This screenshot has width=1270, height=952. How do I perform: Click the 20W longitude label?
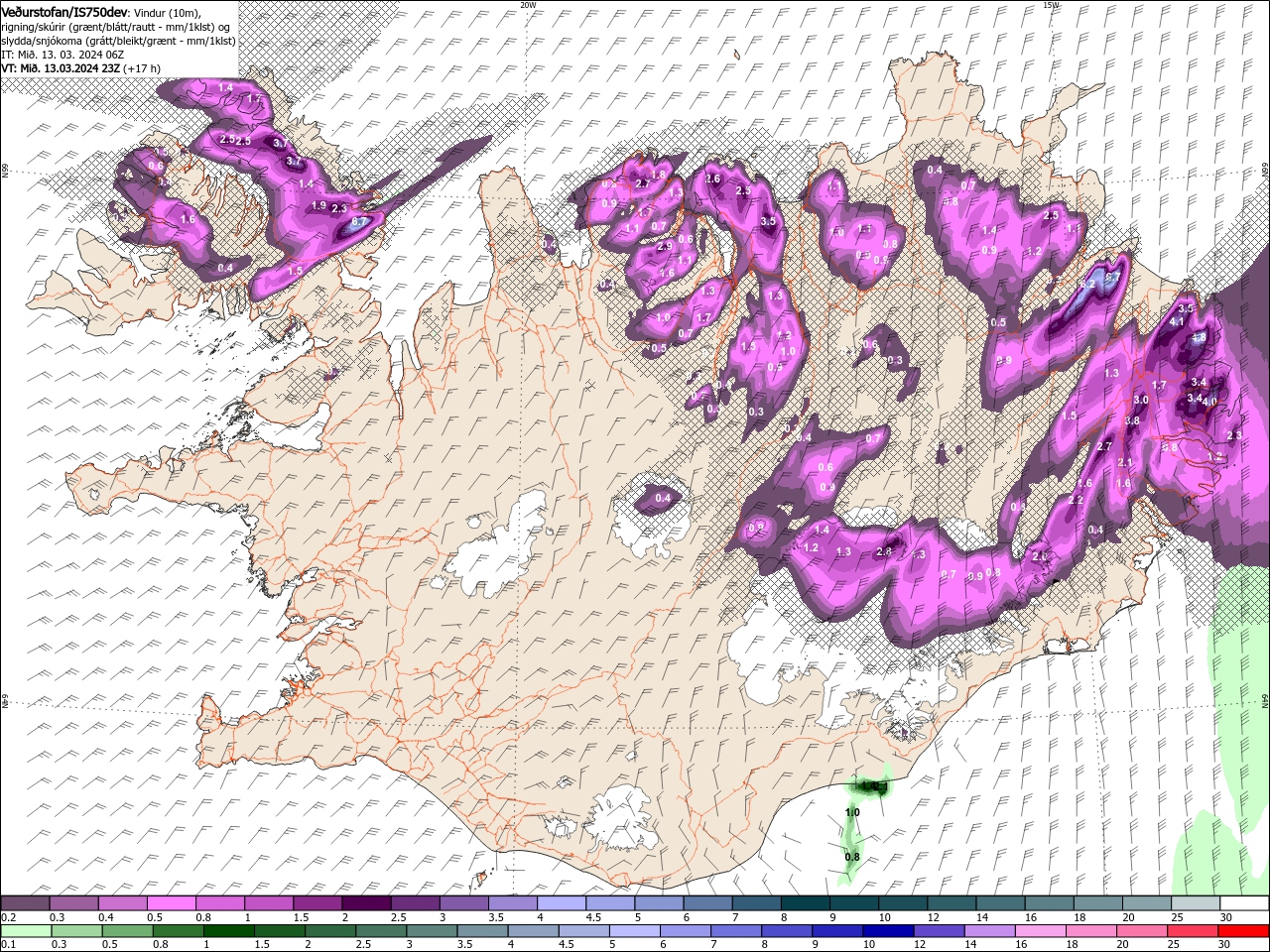pyautogui.click(x=528, y=5)
